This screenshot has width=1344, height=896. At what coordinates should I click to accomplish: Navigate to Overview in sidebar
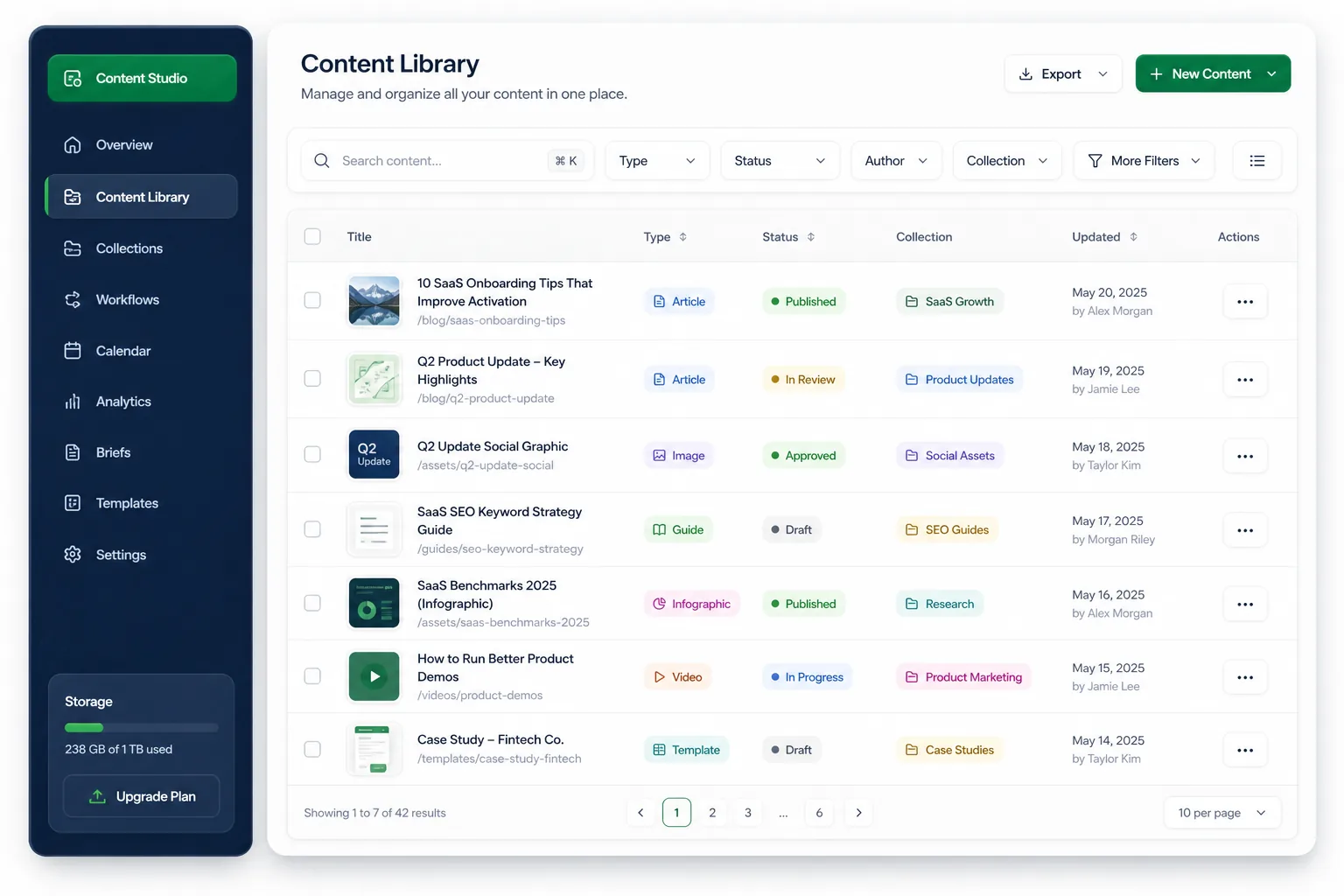click(x=141, y=145)
